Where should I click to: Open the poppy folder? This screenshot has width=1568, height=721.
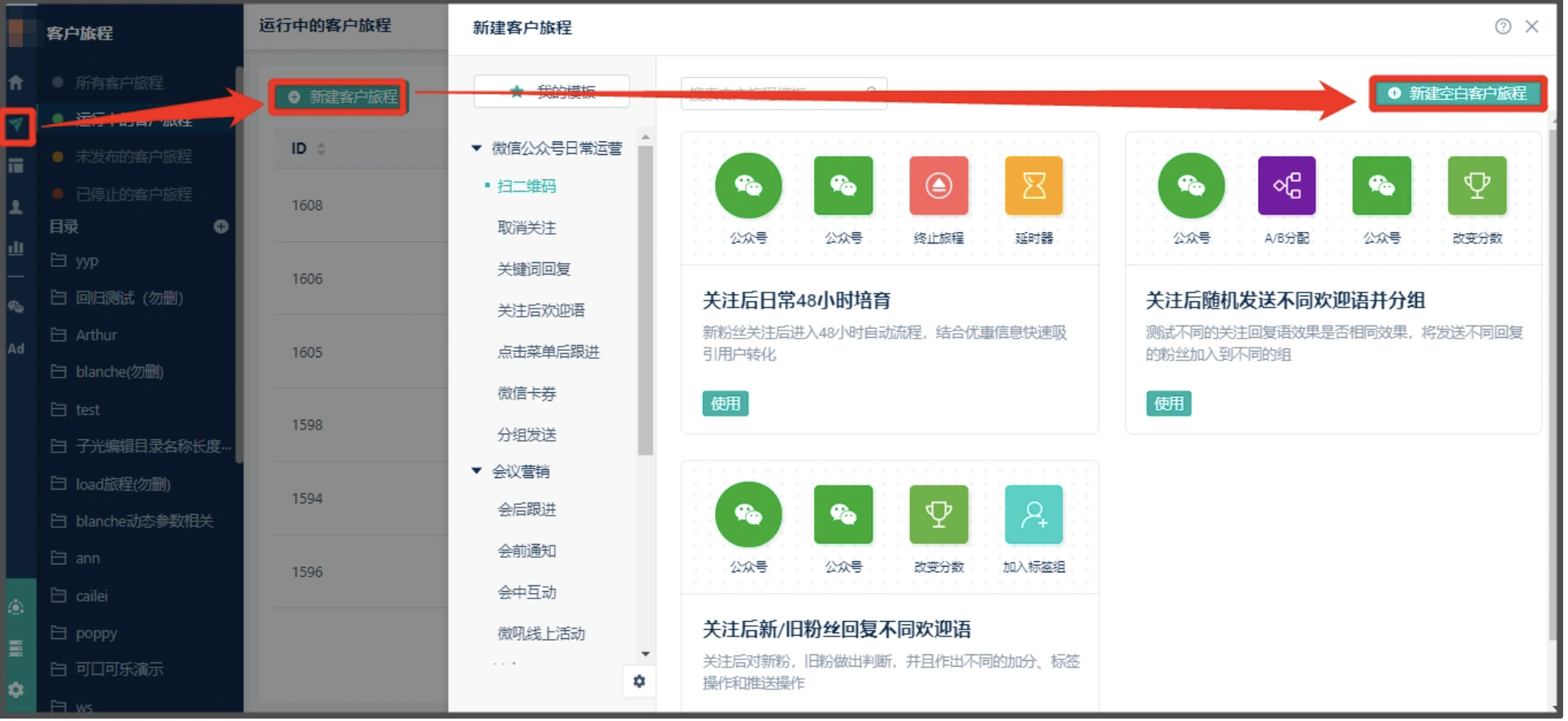97,634
